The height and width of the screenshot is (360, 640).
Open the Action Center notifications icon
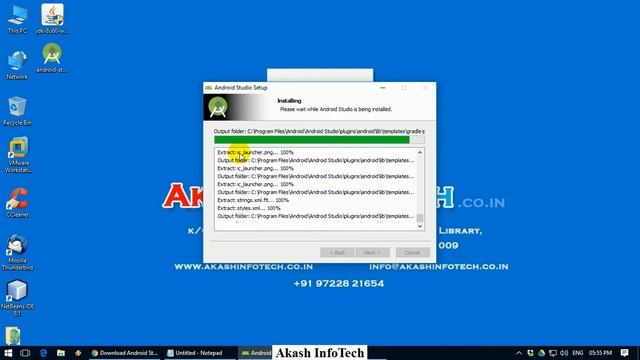point(624,353)
